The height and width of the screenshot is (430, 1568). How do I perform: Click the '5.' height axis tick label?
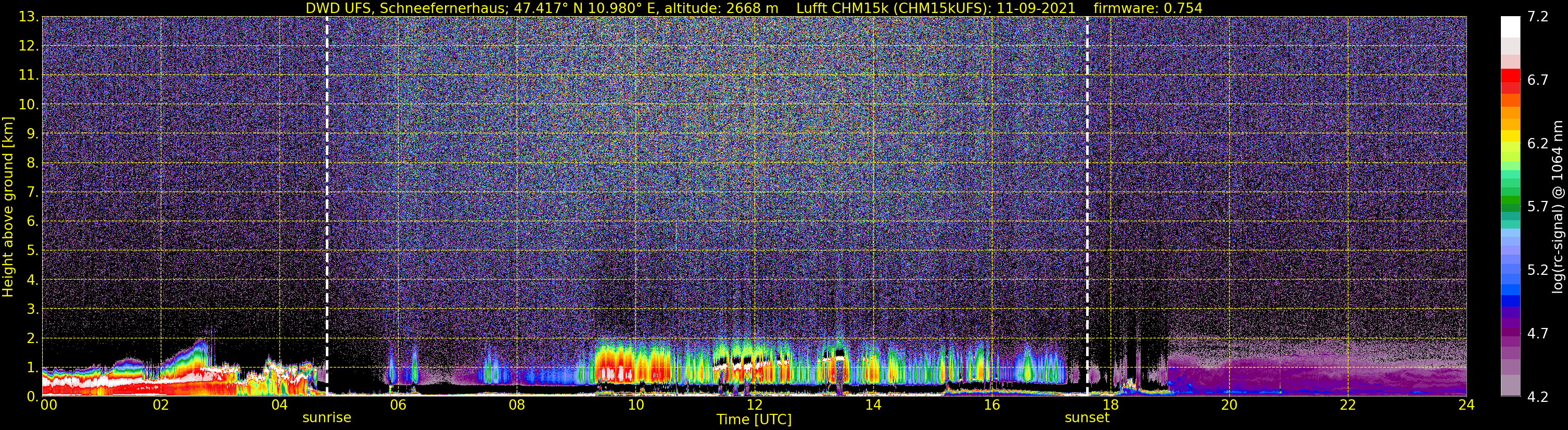[x=33, y=251]
